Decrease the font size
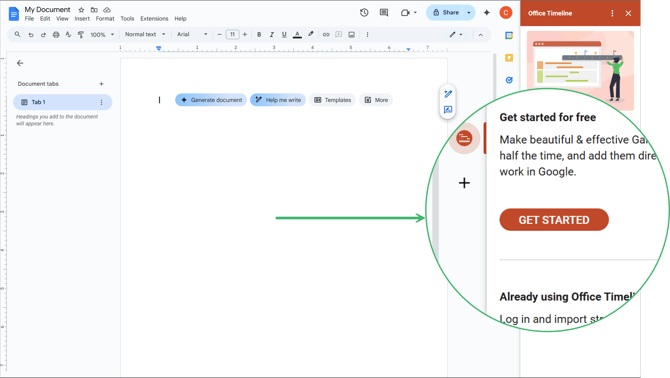This screenshot has width=670, height=378. pyautogui.click(x=219, y=35)
